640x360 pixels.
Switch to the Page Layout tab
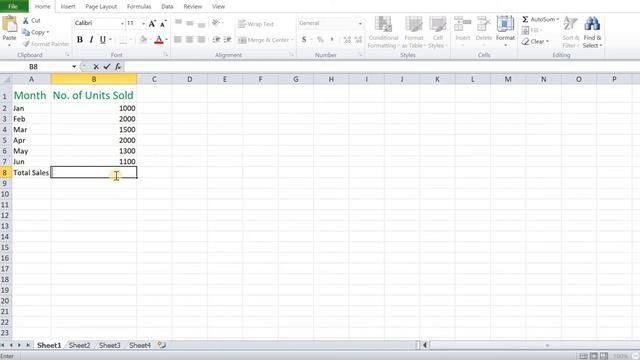click(x=101, y=7)
